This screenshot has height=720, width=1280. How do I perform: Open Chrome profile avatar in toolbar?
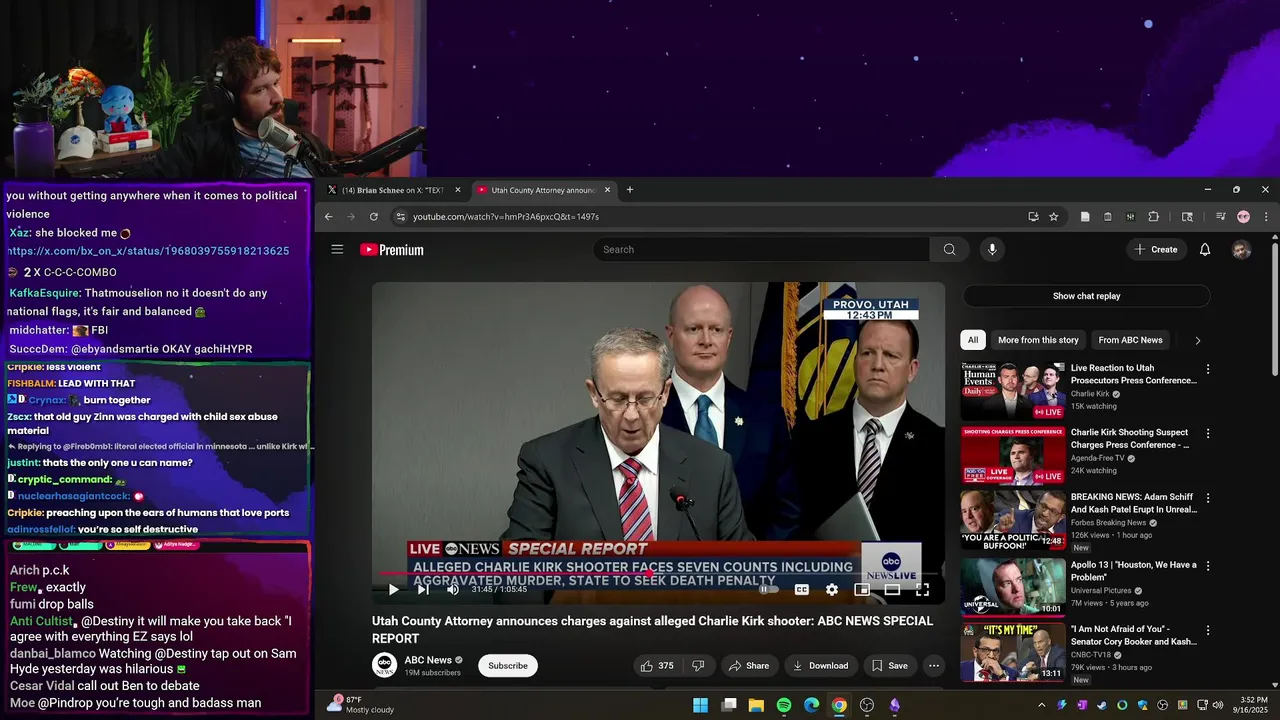pyautogui.click(x=1243, y=217)
